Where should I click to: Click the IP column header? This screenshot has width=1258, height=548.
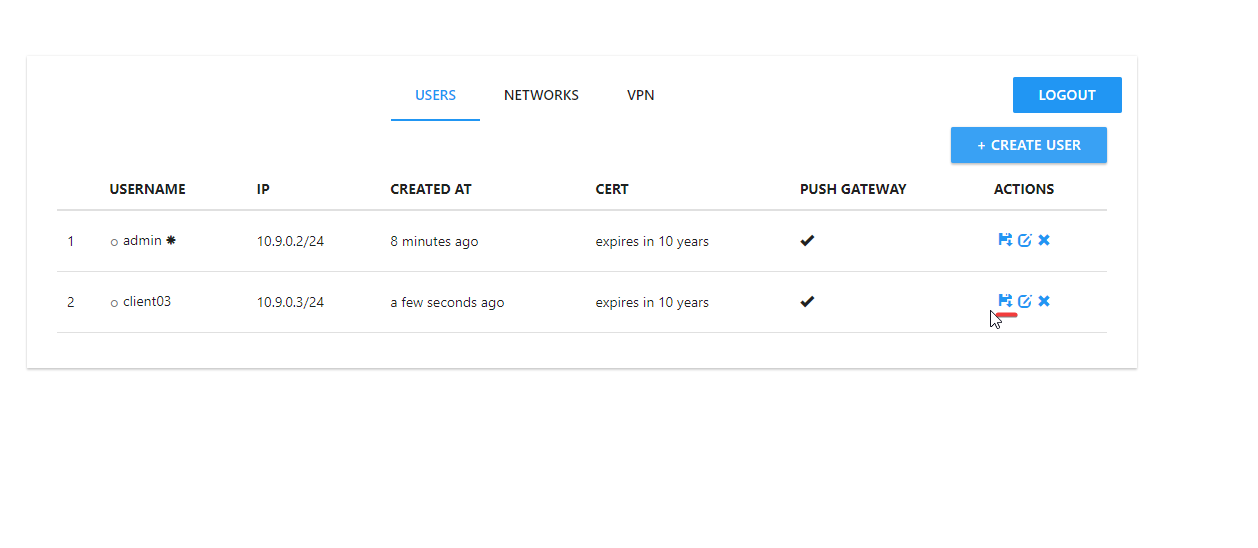tap(263, 189)
